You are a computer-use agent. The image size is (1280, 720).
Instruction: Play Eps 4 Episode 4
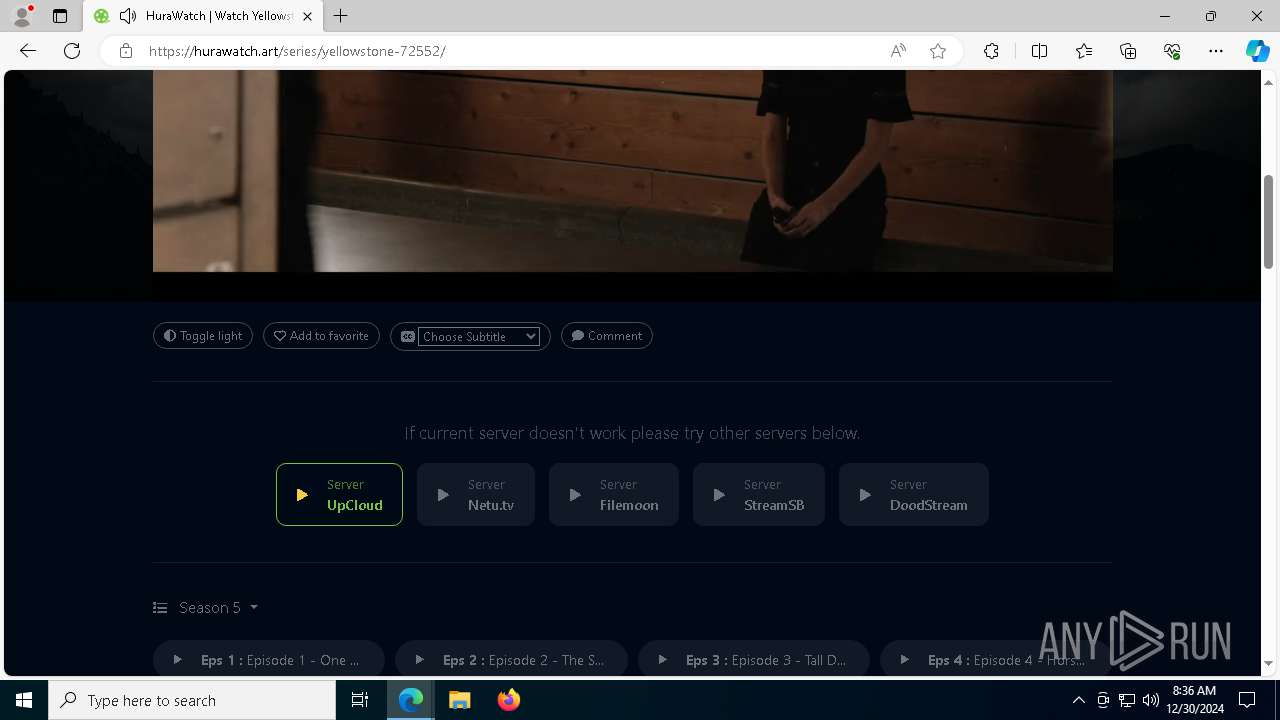(x=995, y=660)
